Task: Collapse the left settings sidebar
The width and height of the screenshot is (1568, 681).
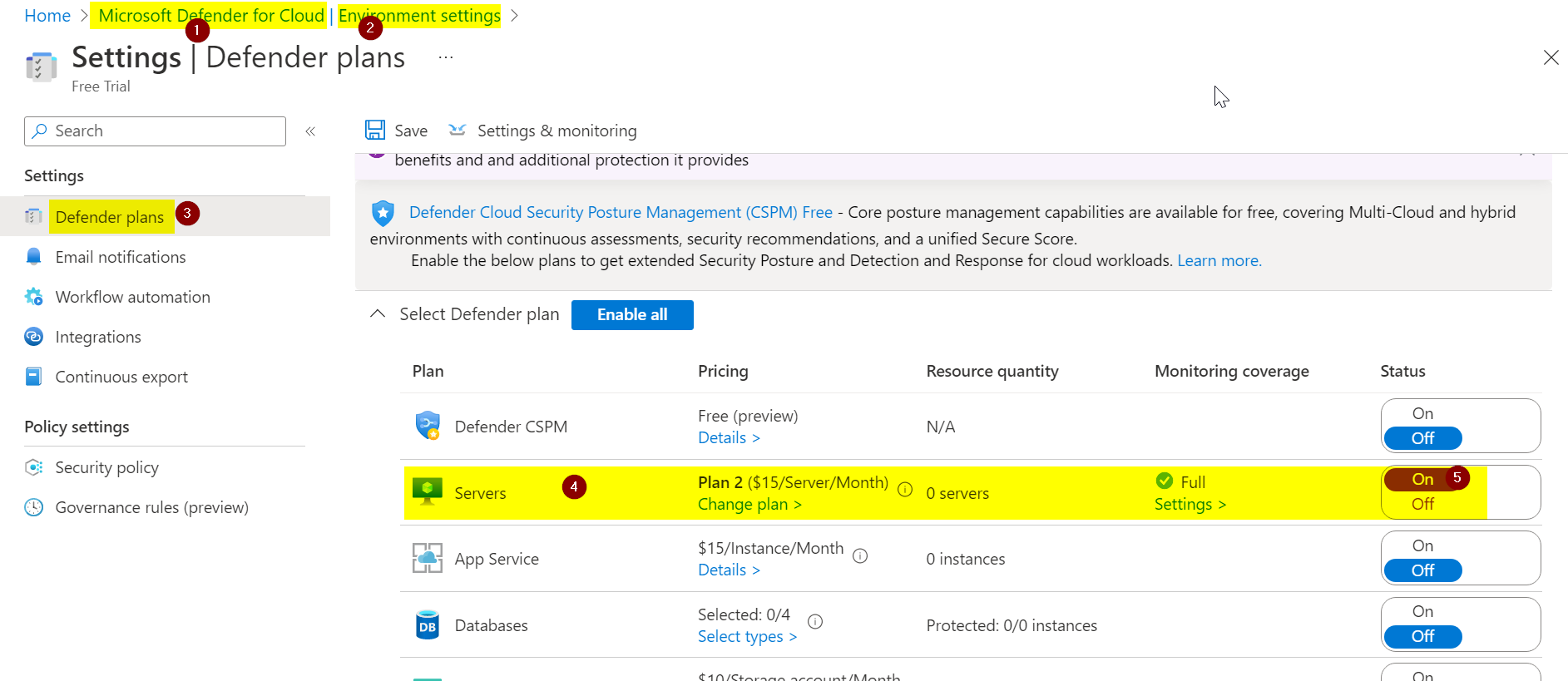Action: tap(310, 131)
